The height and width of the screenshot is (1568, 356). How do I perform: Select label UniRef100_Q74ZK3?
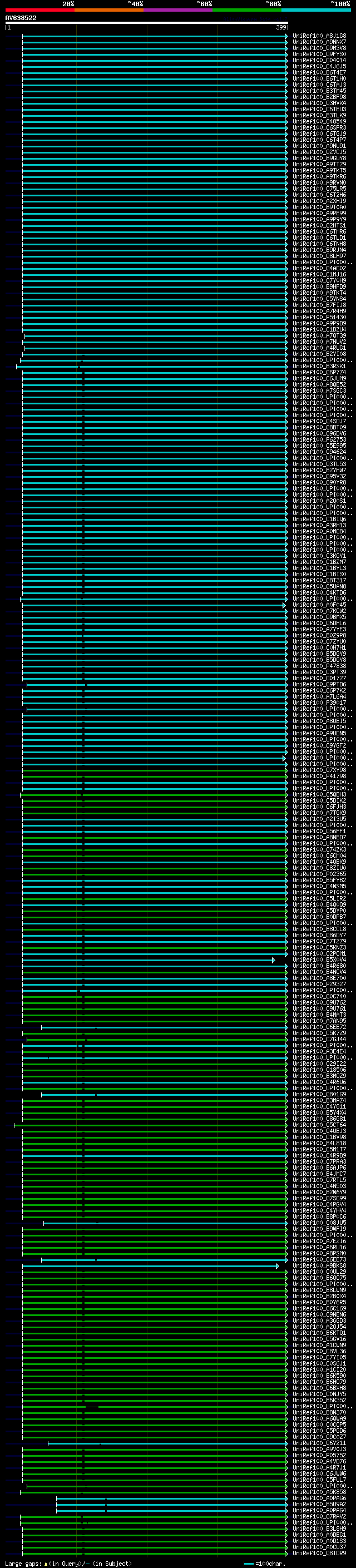(x=319, y=850)
